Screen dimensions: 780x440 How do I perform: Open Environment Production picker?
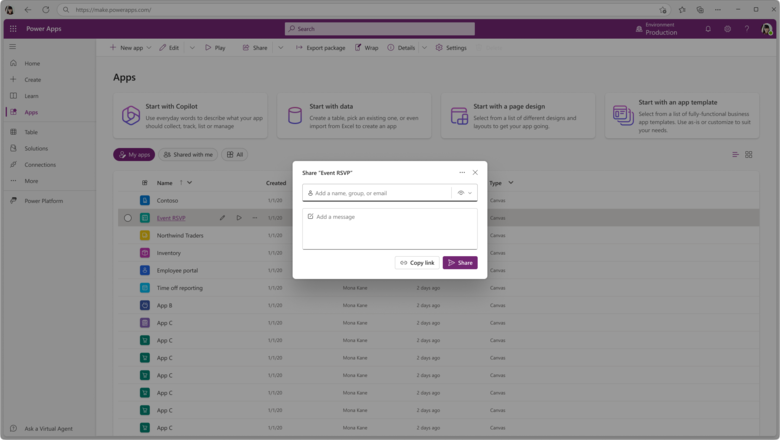pos(657,29)
